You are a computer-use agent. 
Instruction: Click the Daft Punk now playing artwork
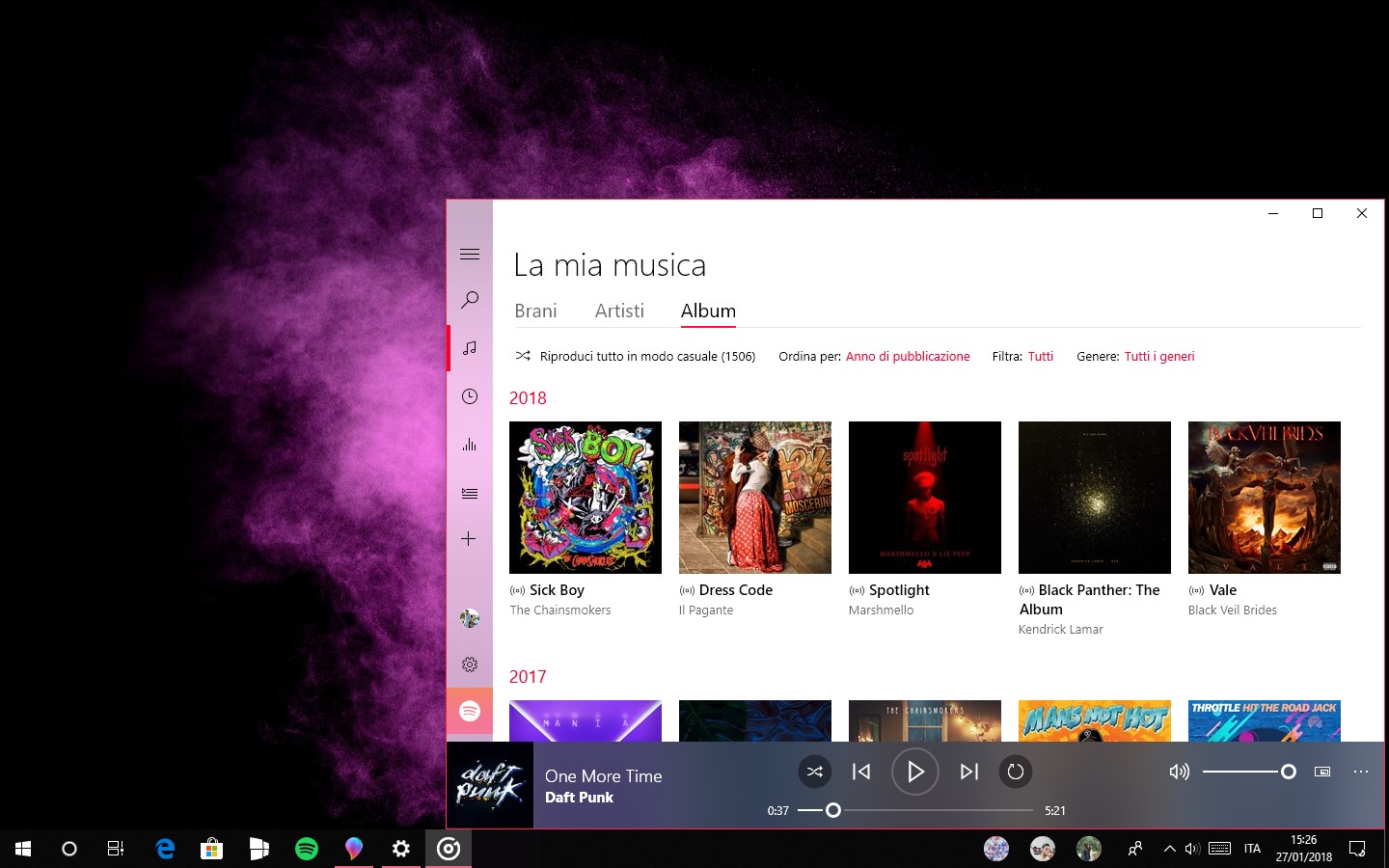click(490, 785)
